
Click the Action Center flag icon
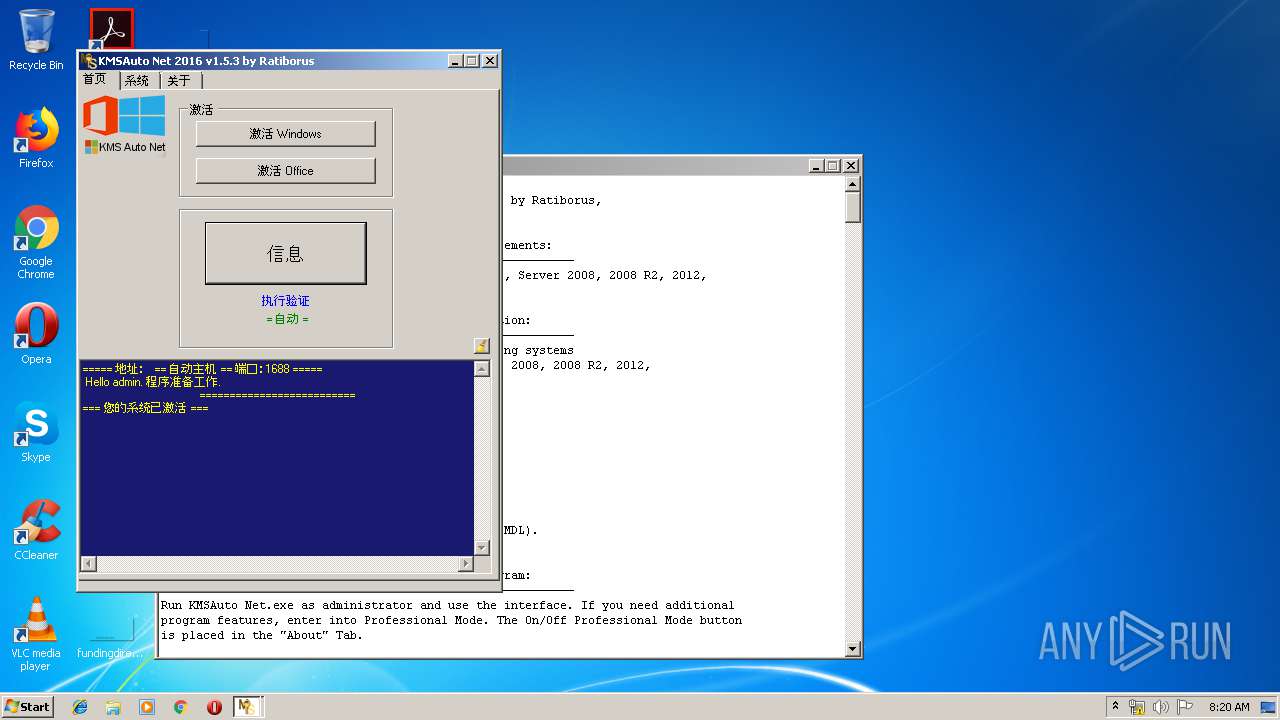click(1185, 707)
